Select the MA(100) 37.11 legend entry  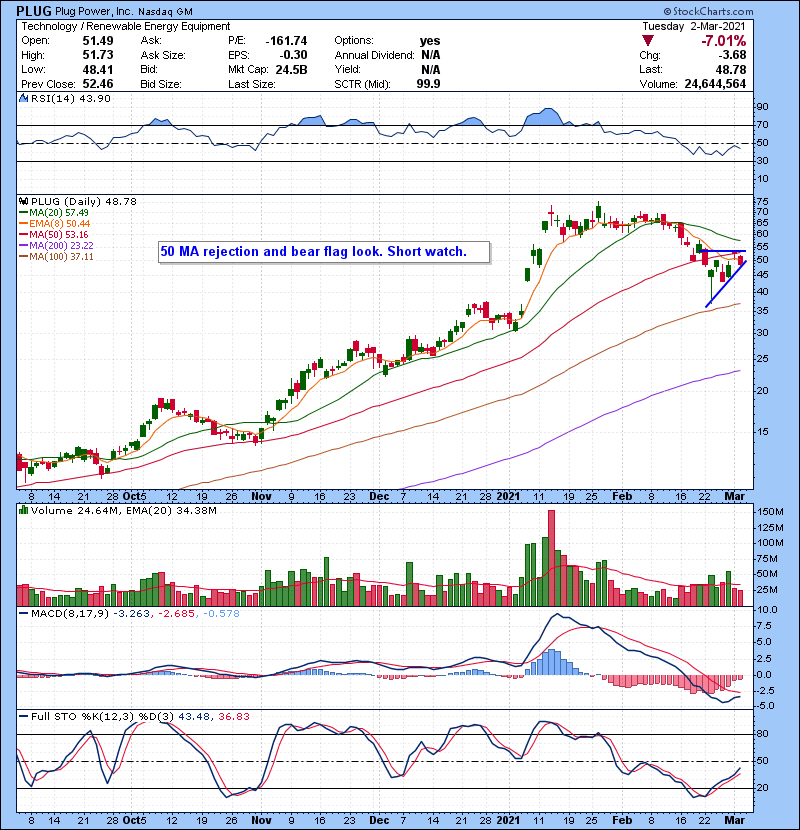tap(56, 257)
